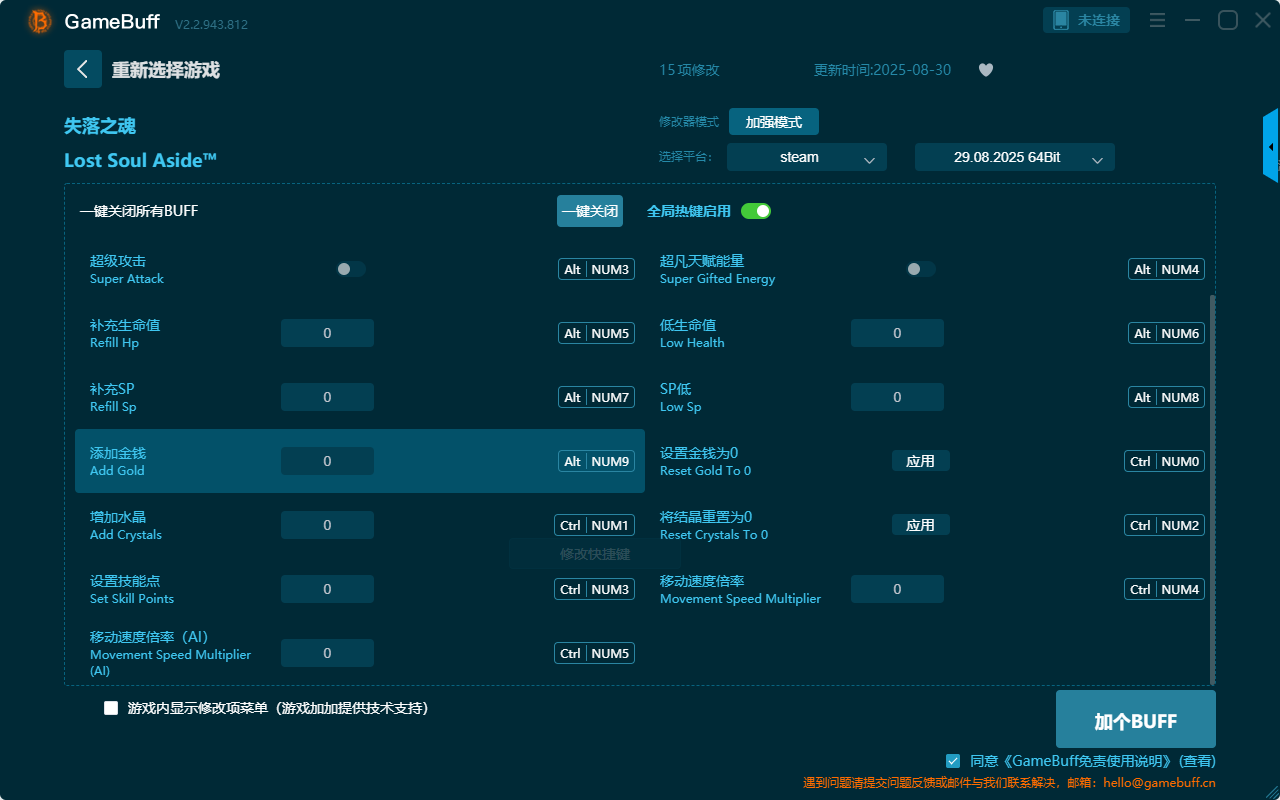Viewport: 1280px width, 800px height.
Task: Click Alt NUM6 hotkey for Low Health
Action: click(x=1166, y=333)
